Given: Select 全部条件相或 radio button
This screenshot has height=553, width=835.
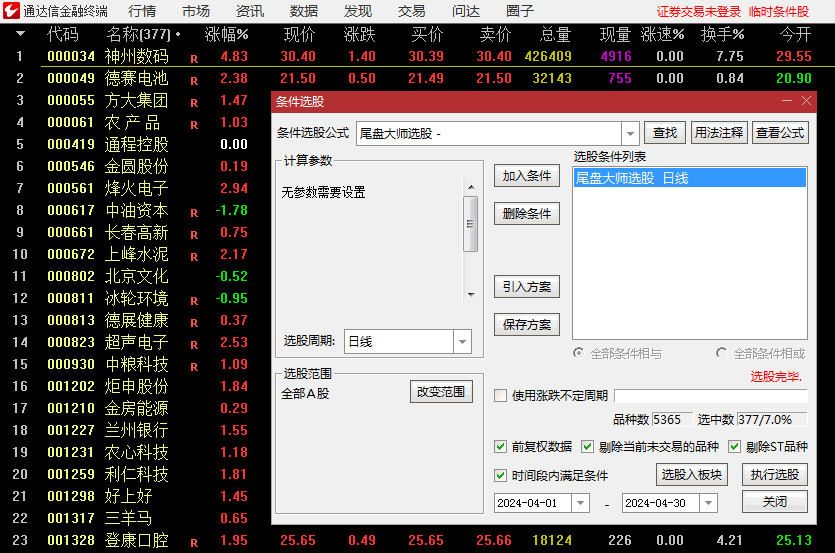Looking at the screenshot, I should (721, 353).
